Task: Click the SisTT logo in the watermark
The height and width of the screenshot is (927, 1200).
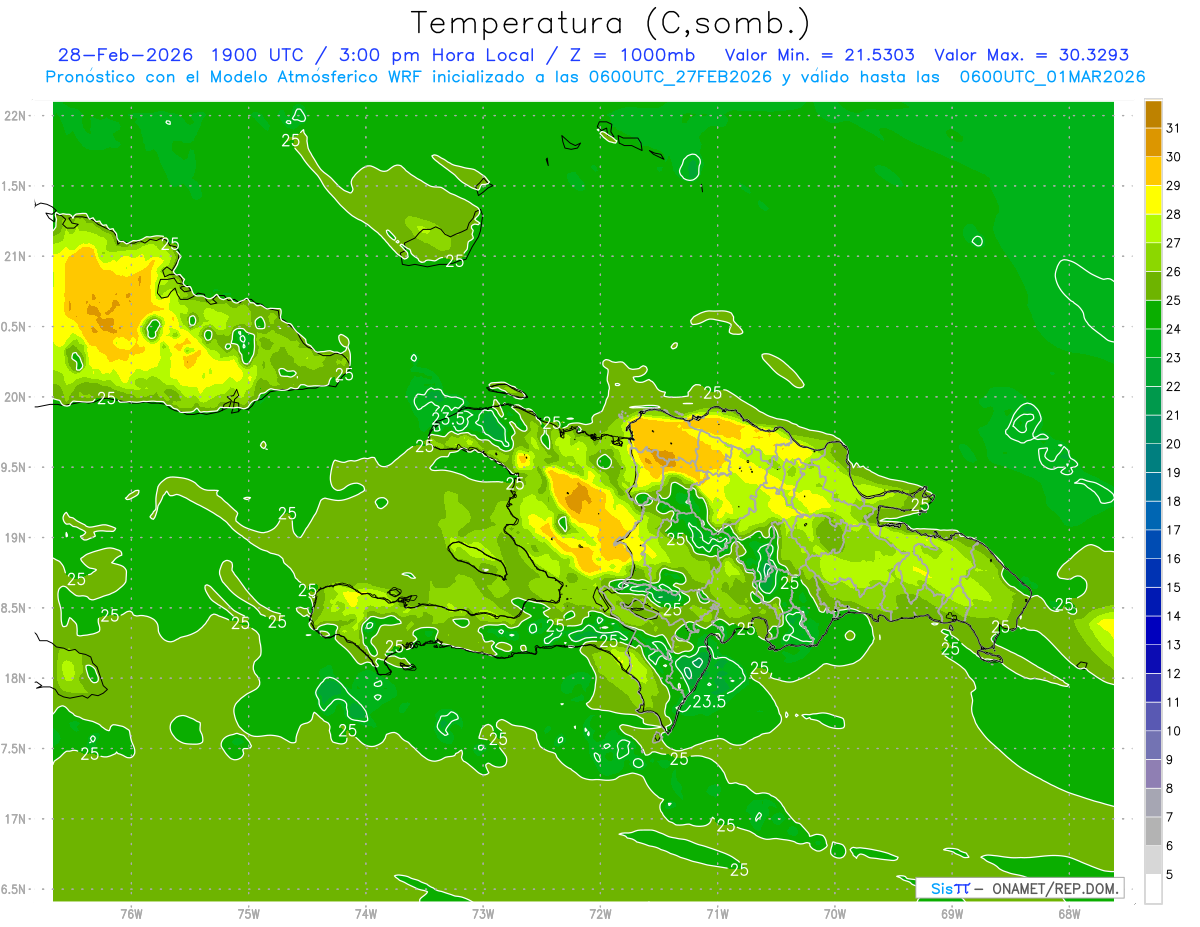Action: pos(950,888)
